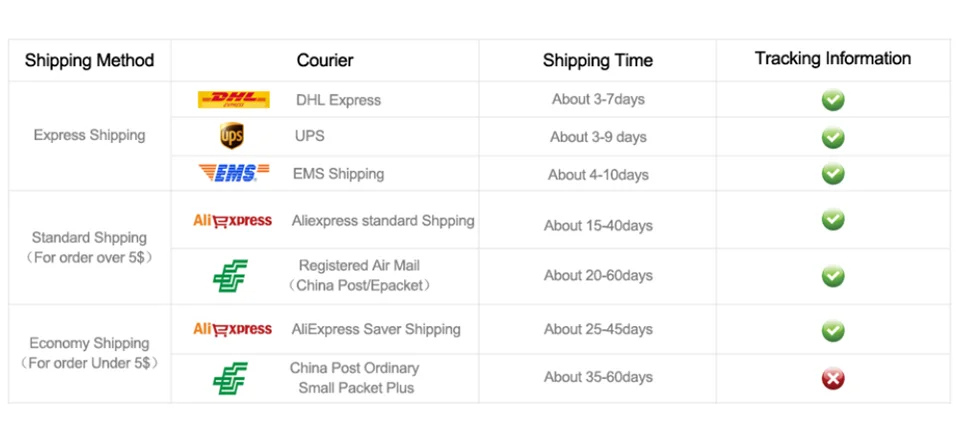Click the Tracking Information column header
The width and height of the screenshot is (960, 448).
[833, 59]
